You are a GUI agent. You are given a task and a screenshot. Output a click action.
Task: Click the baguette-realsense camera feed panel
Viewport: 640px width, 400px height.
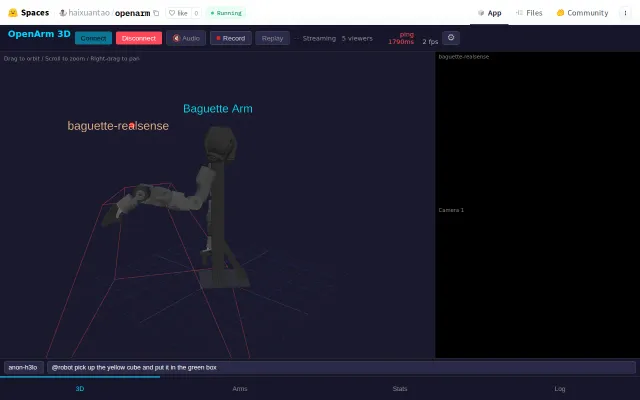537,128
